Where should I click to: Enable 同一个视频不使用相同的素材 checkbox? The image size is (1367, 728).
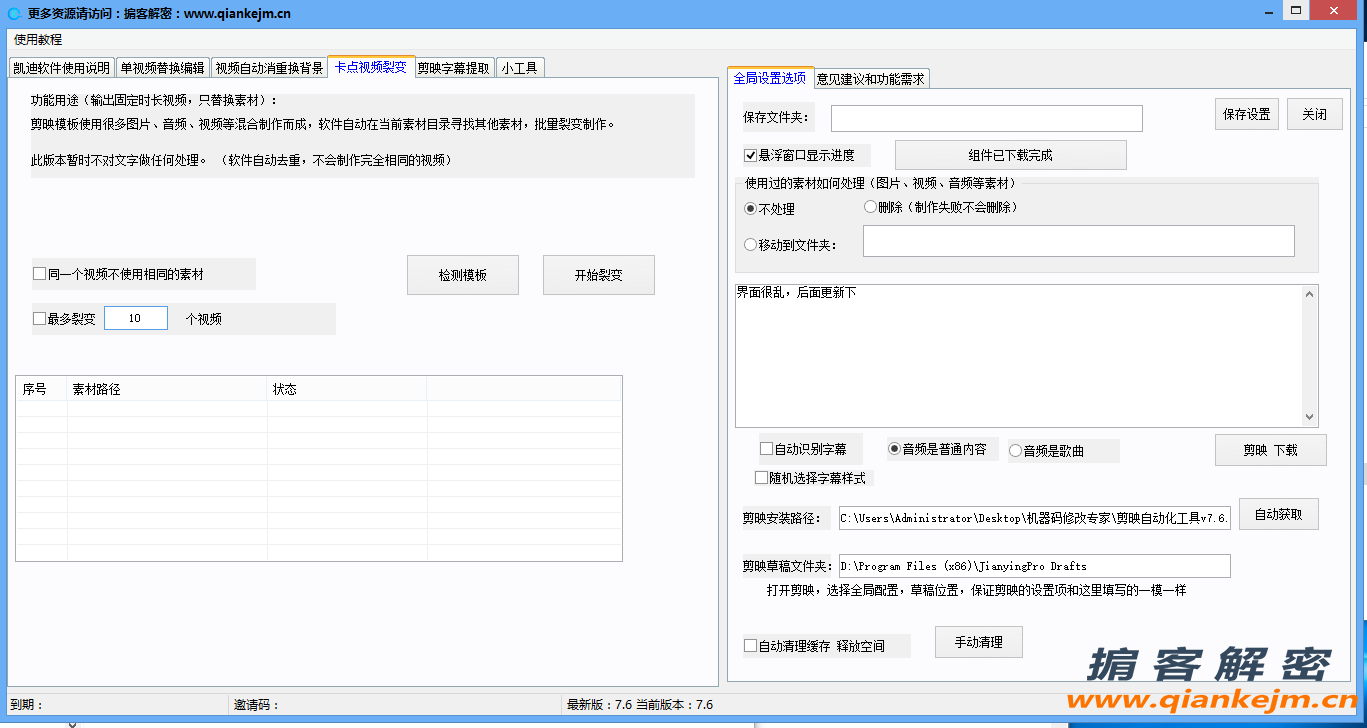coord(40,274)
